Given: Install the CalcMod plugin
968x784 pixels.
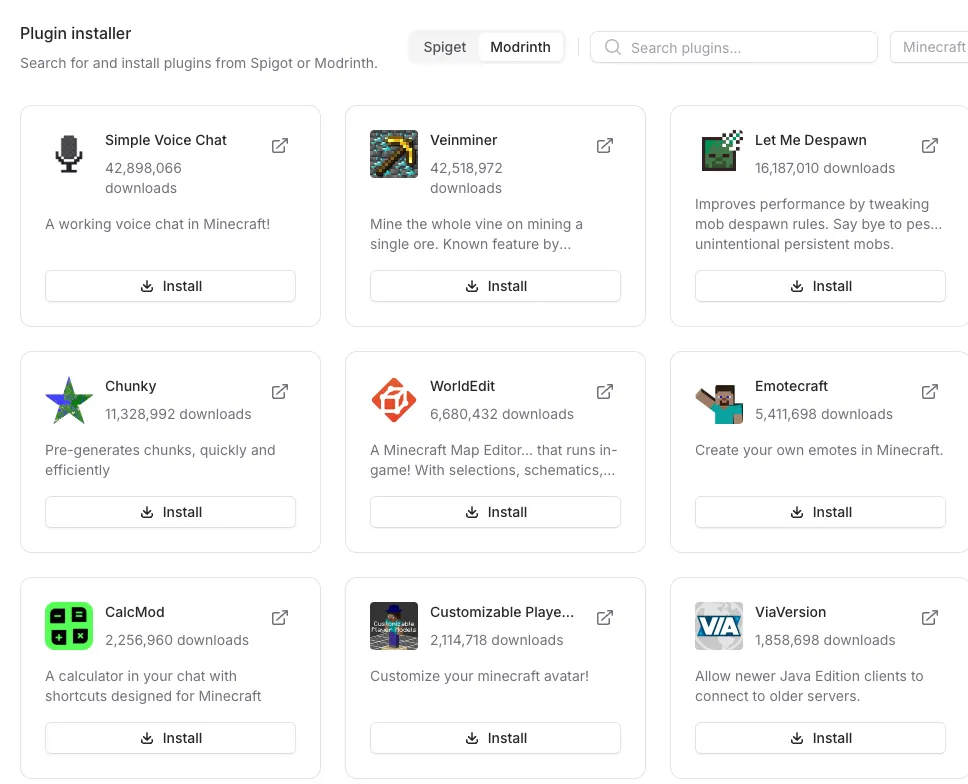Looking at the screenshot, I should [170, 738].
